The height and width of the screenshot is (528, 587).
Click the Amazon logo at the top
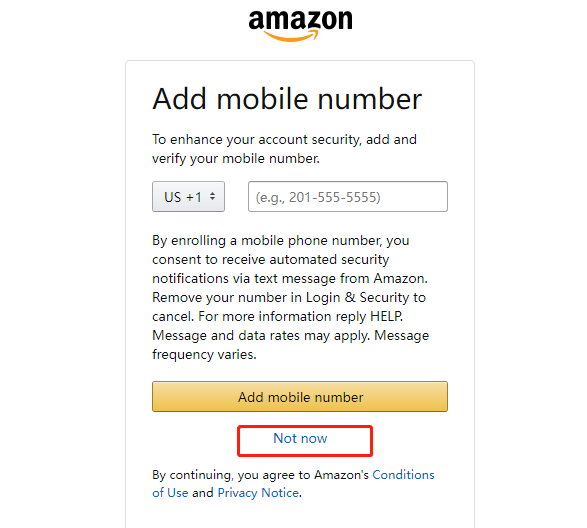[300, 25]
